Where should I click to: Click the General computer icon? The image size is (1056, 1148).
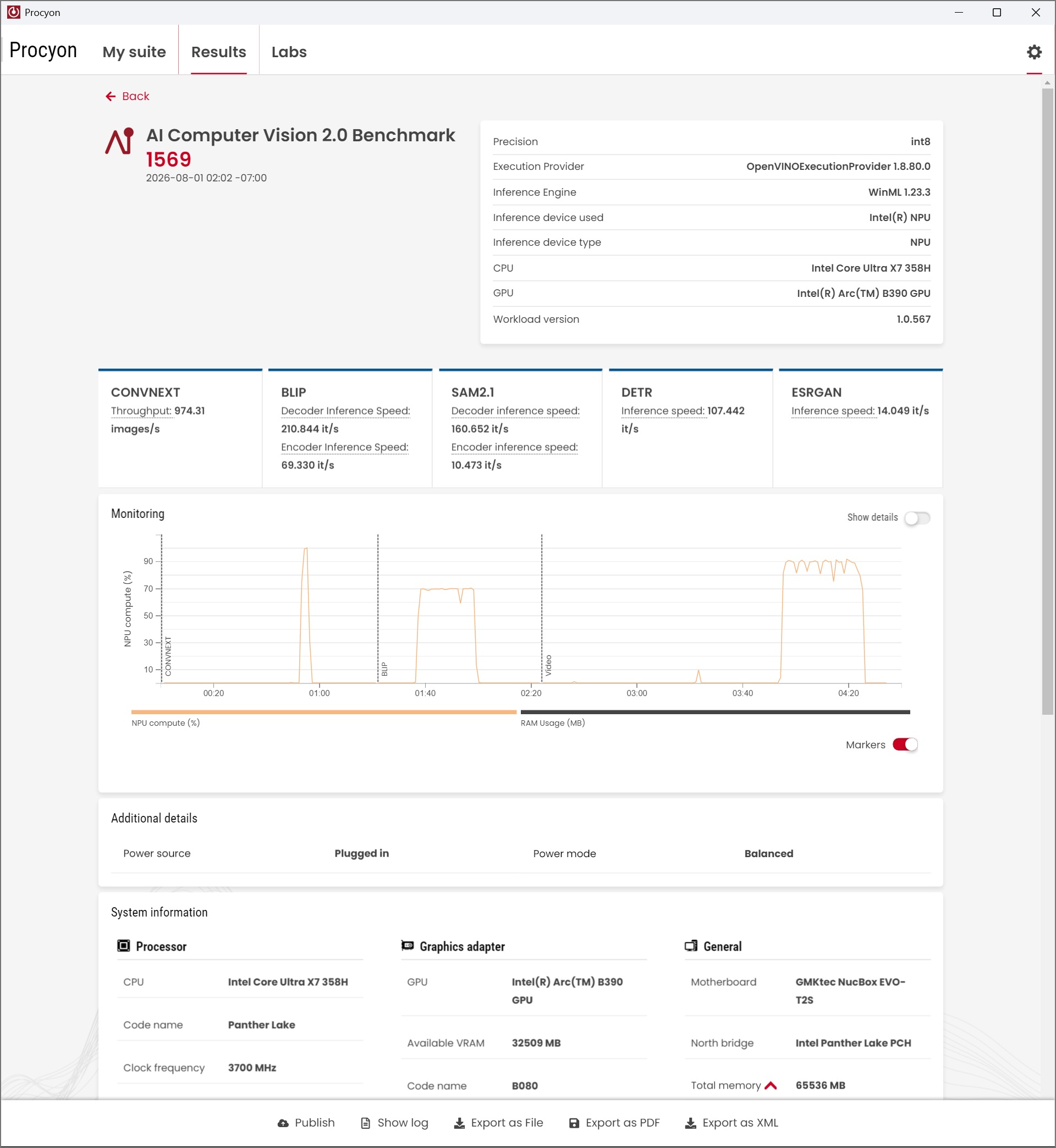pos(691,946)
